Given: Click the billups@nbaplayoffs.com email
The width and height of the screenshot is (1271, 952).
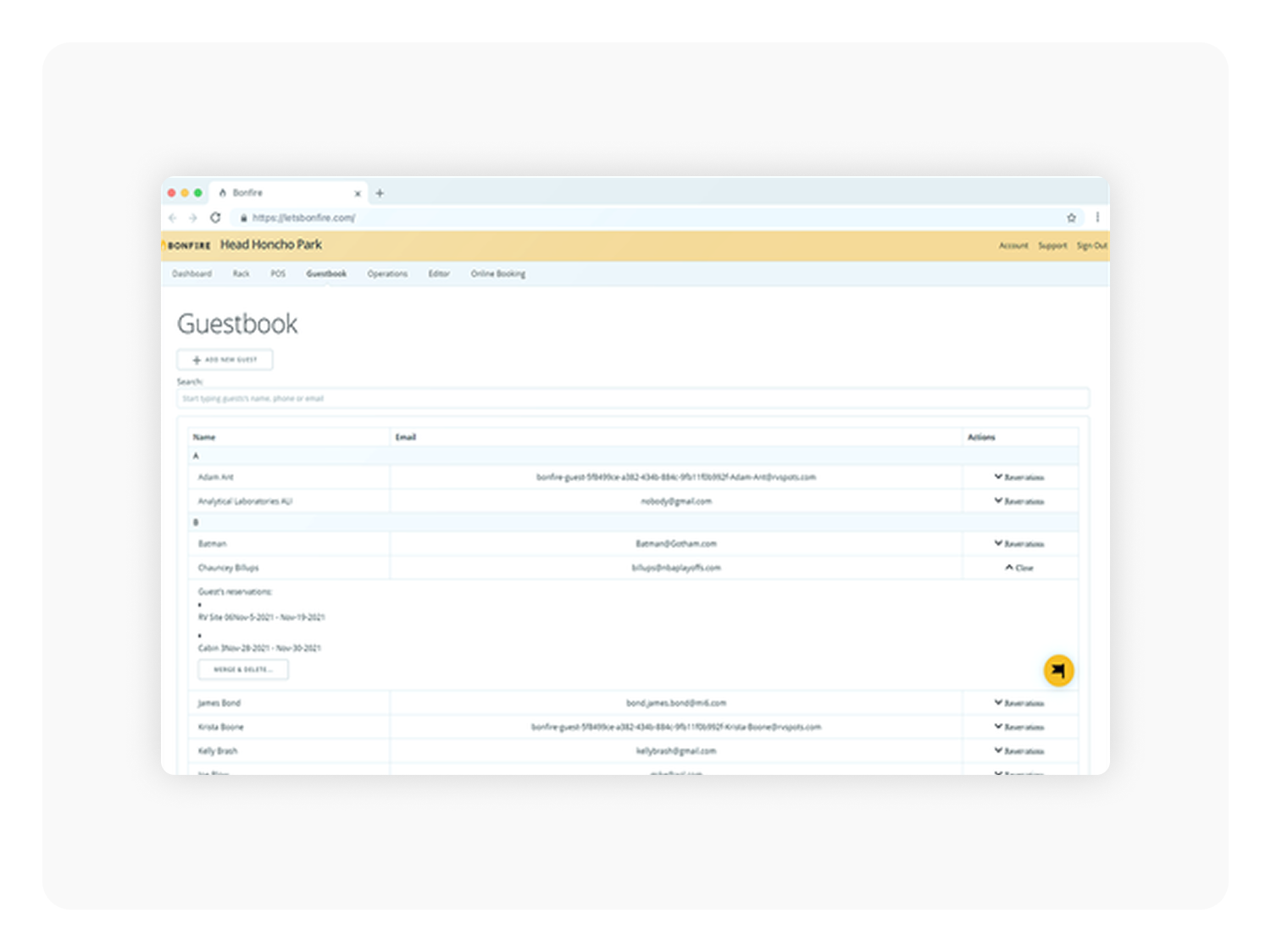Looking at the screenshot, I should [x=676, y=567].
